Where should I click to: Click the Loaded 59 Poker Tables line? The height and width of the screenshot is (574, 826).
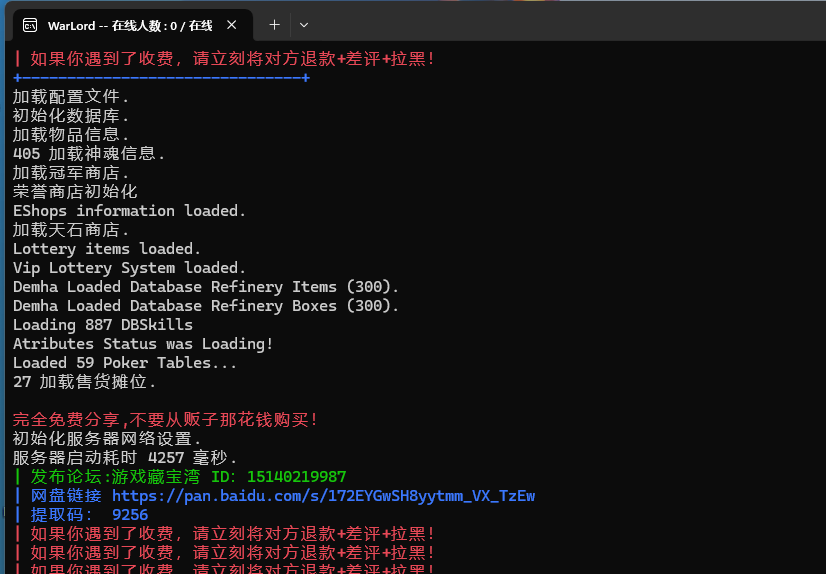pyautogui.click(x=125, y=363)
